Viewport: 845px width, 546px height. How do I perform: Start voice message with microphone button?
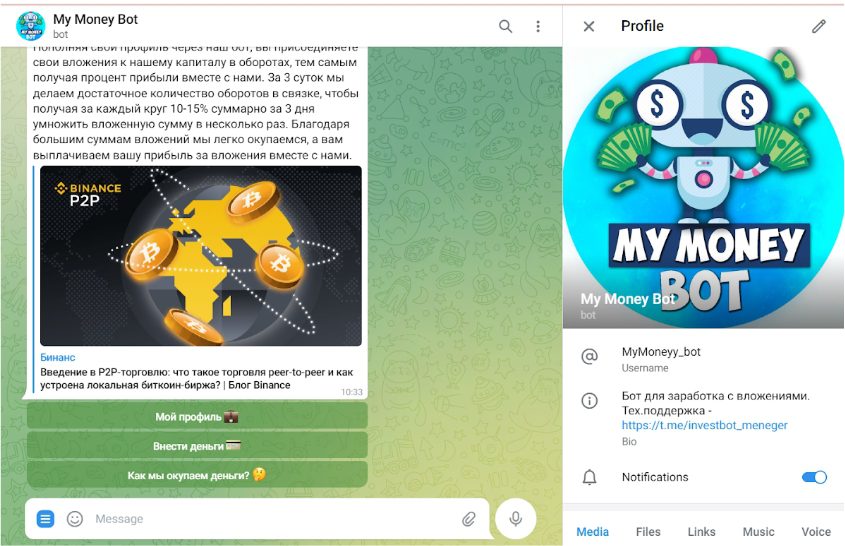[x=516, y=519]
